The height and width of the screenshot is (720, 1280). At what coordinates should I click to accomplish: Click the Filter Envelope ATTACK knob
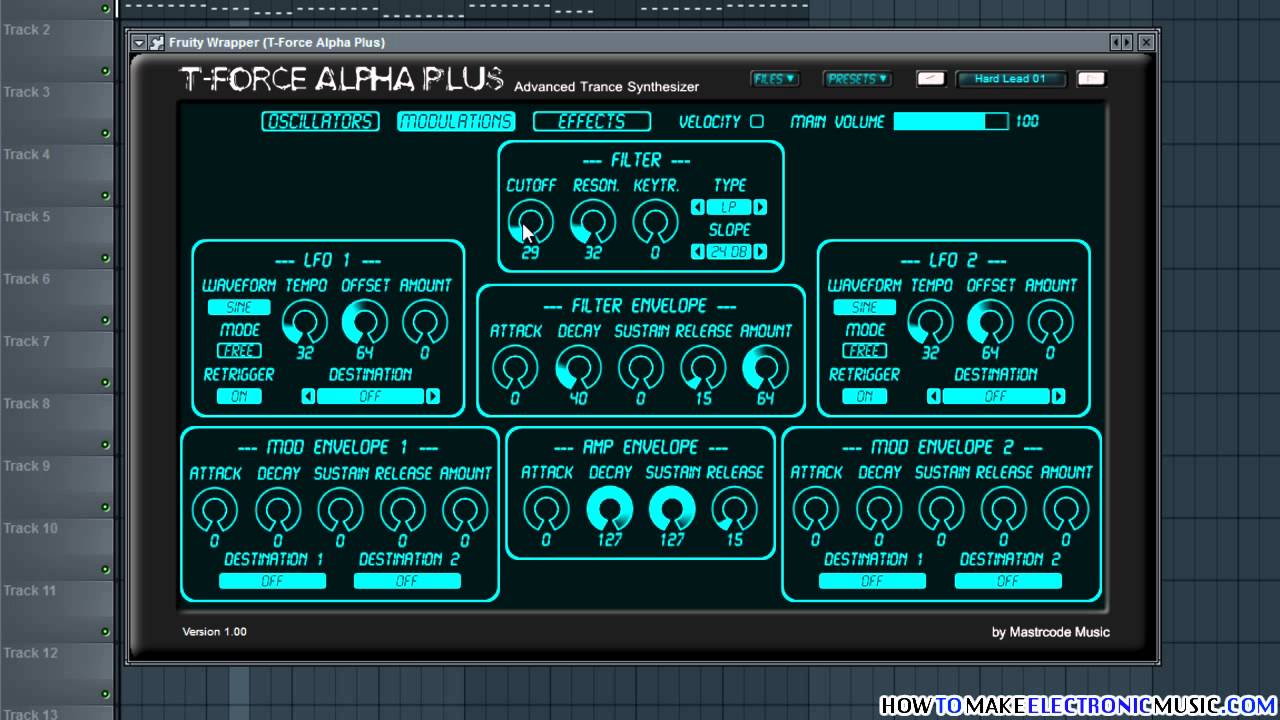coord(515,368)
